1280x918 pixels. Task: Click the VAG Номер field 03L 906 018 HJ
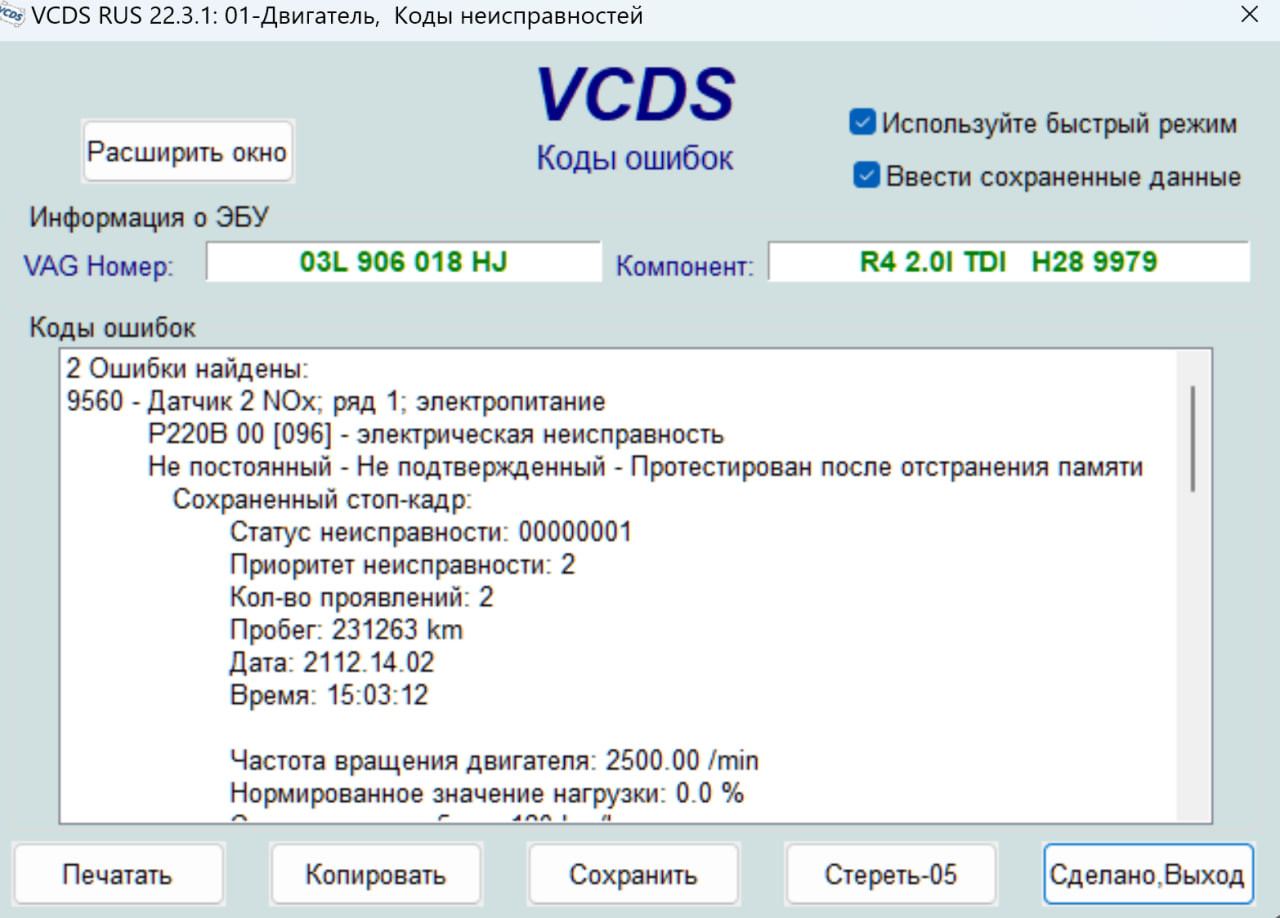[403, 262]
